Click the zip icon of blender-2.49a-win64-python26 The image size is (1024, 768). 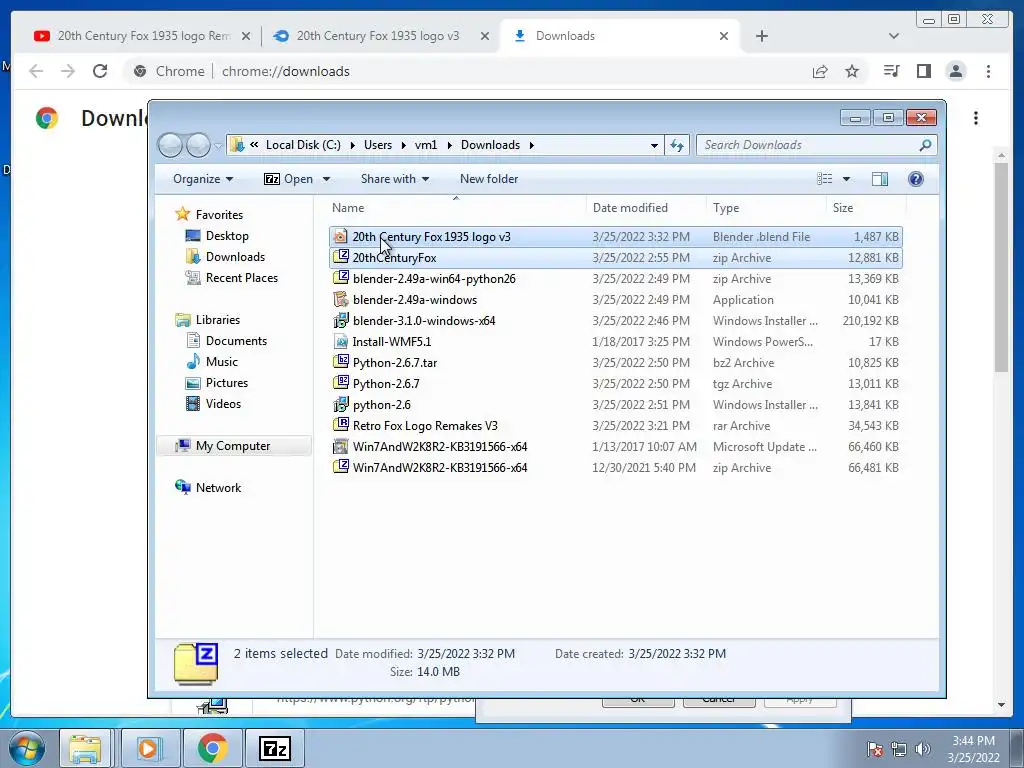click(340, 278)
